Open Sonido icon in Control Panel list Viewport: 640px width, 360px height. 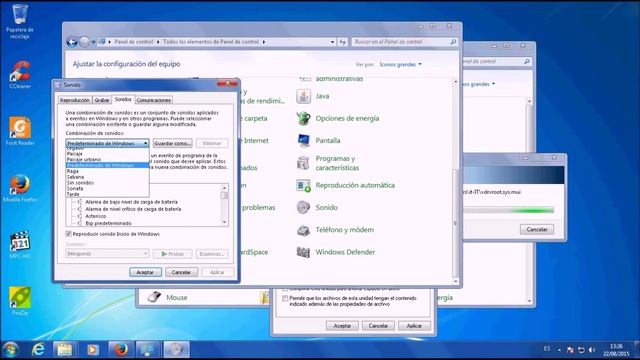[303, 207]
